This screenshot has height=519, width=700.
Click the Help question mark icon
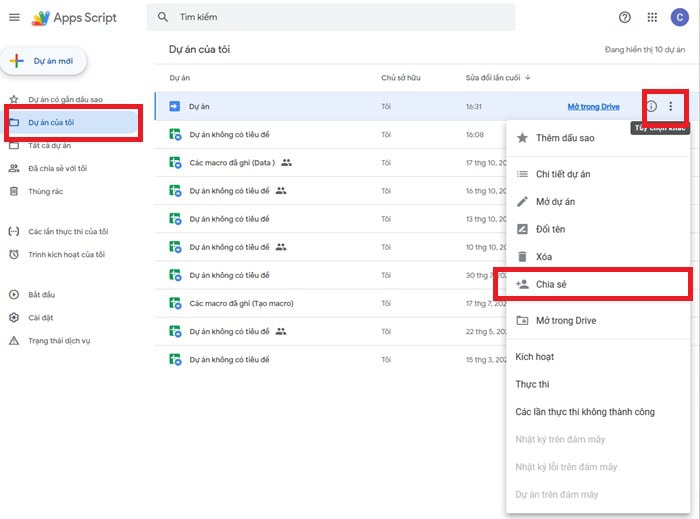625,17
